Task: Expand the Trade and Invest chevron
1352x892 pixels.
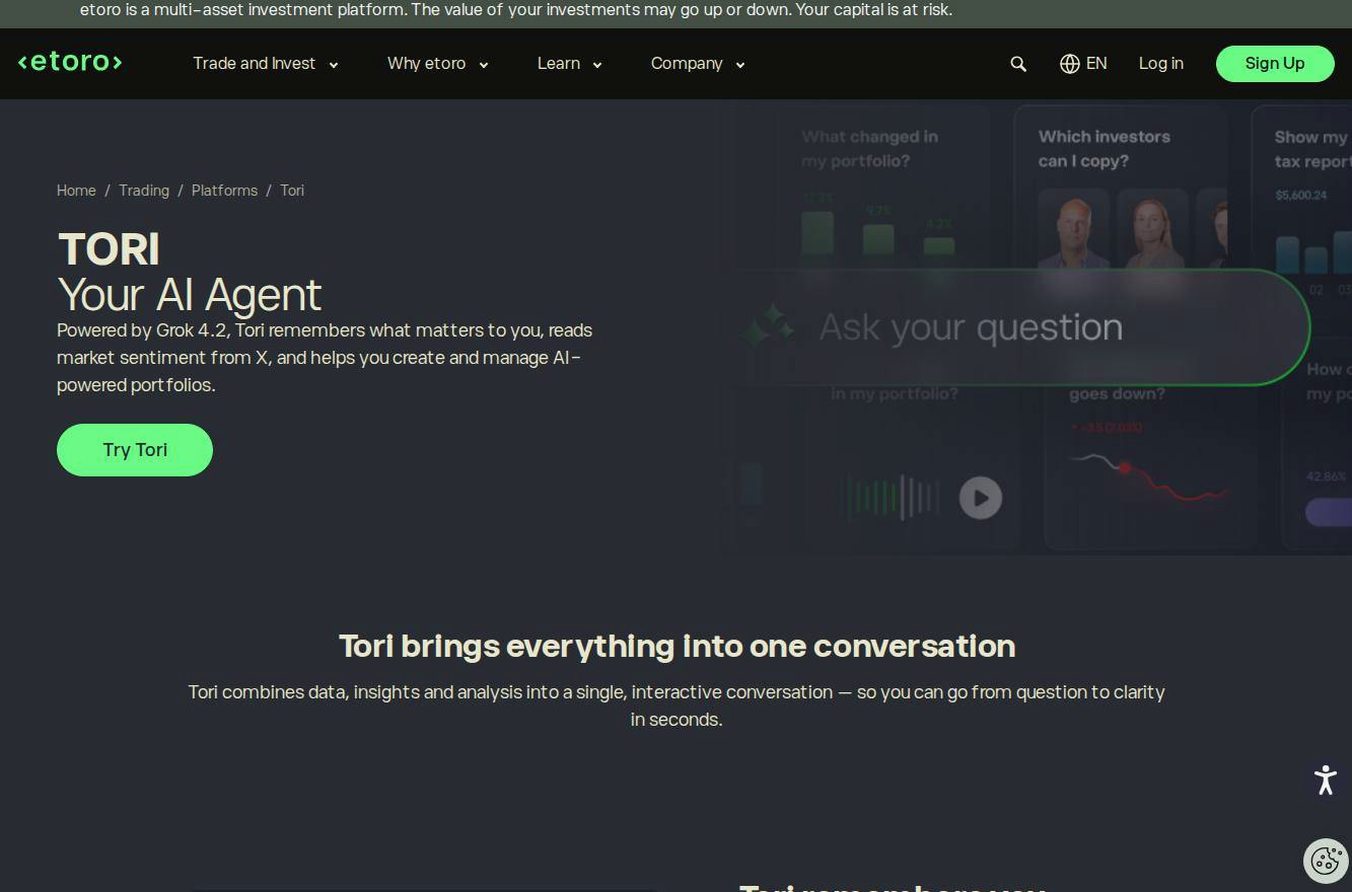Action: [x=334, y=65]
